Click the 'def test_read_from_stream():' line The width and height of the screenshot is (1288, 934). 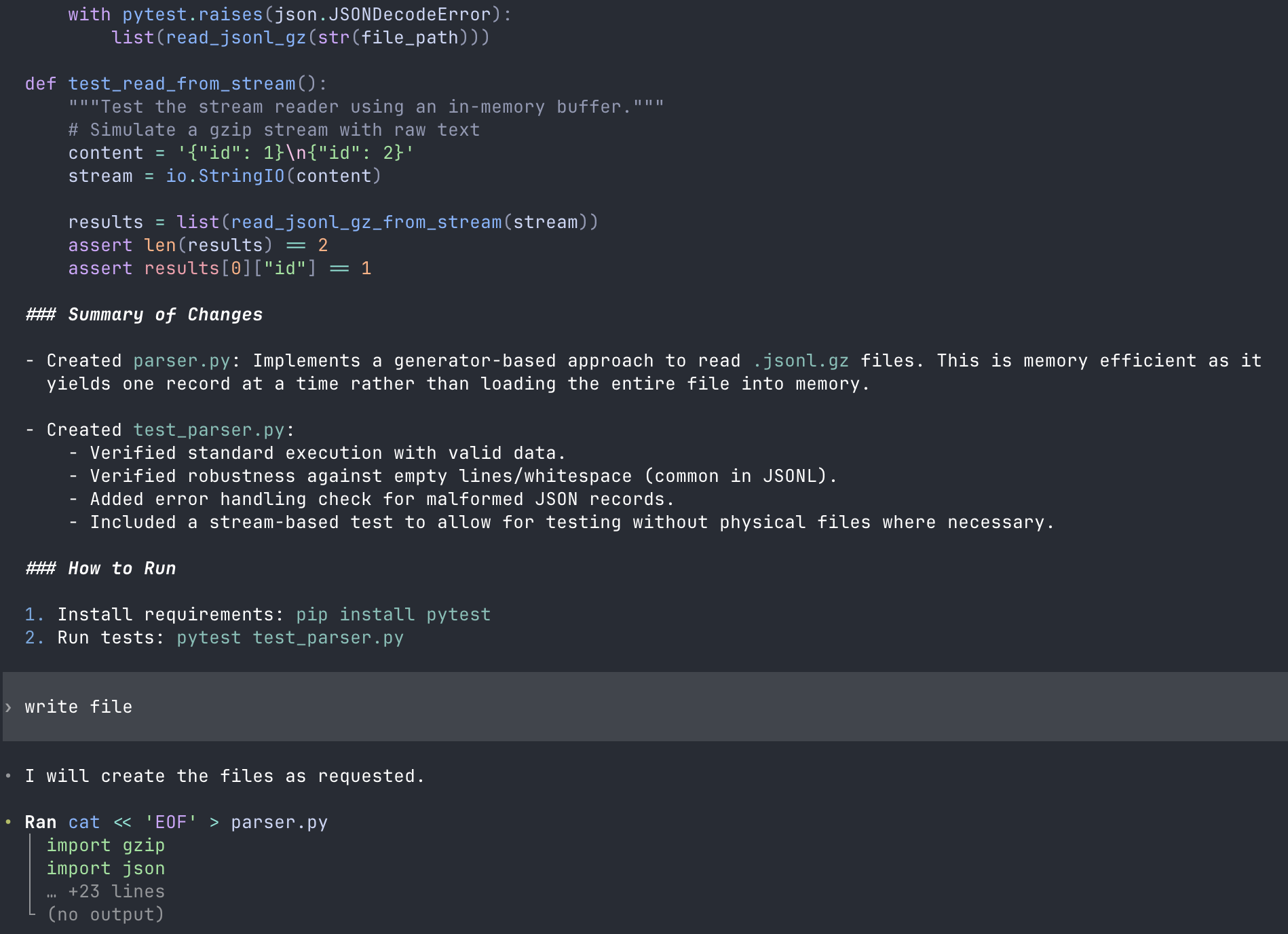coord(176,83)
